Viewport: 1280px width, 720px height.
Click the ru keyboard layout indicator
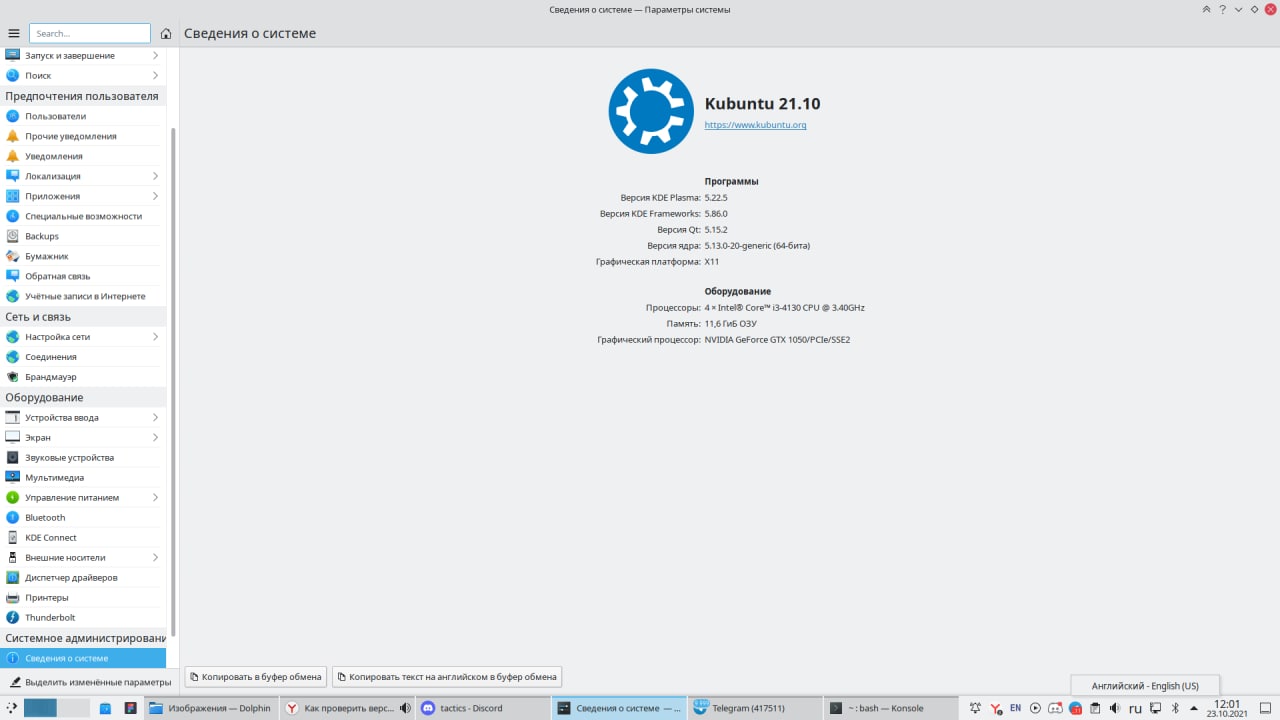pos(1135,708)
